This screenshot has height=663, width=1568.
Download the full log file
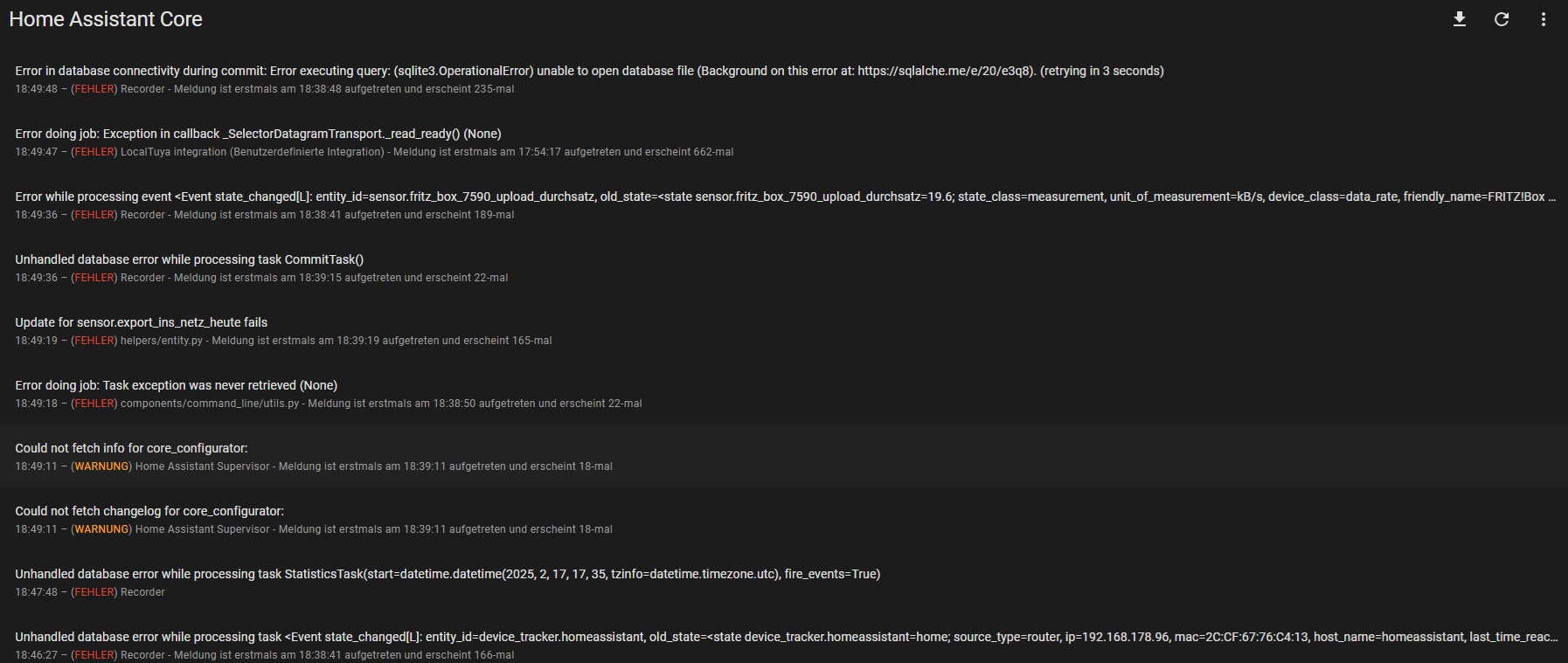pyautogui.click(x=1459, y=19)
